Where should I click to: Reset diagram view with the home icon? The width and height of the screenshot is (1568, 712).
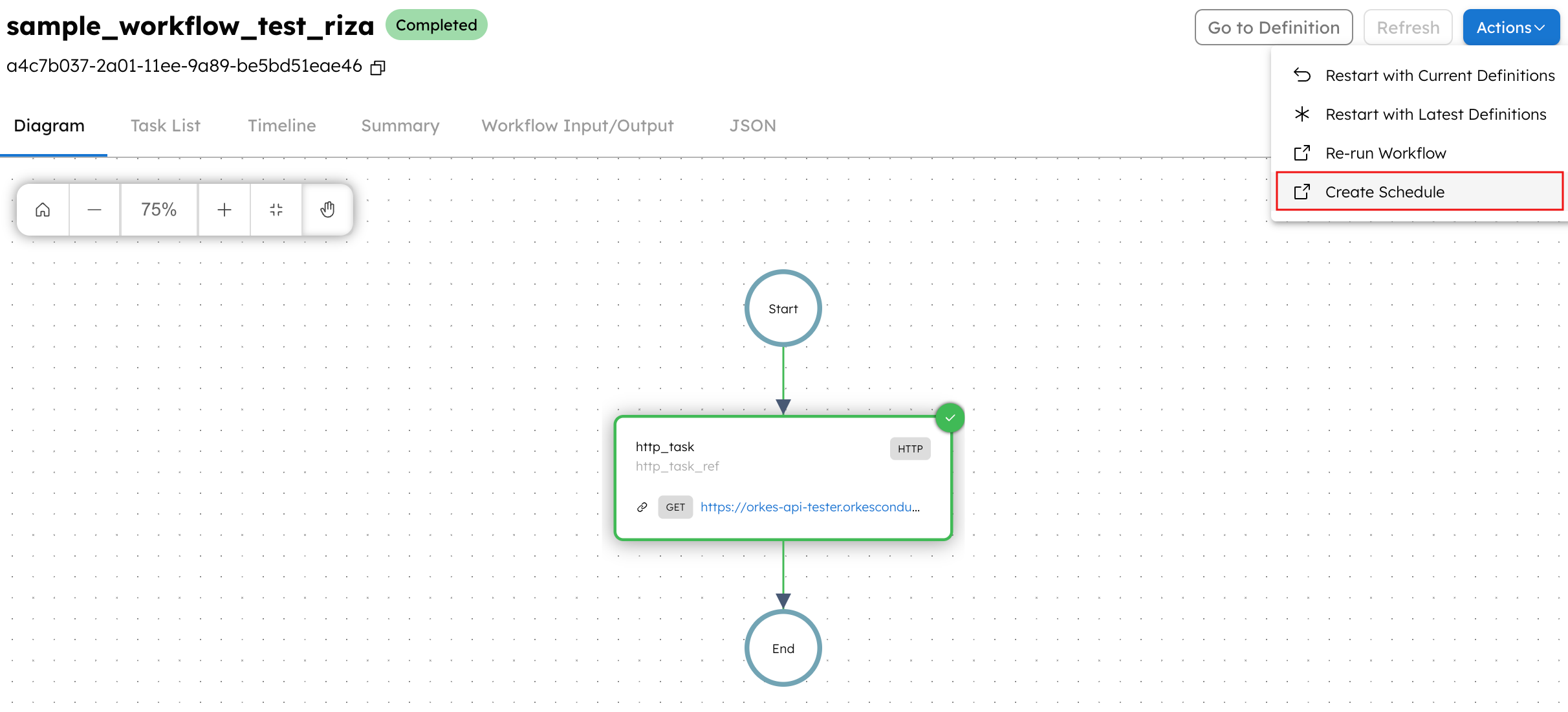pos(43,209)
